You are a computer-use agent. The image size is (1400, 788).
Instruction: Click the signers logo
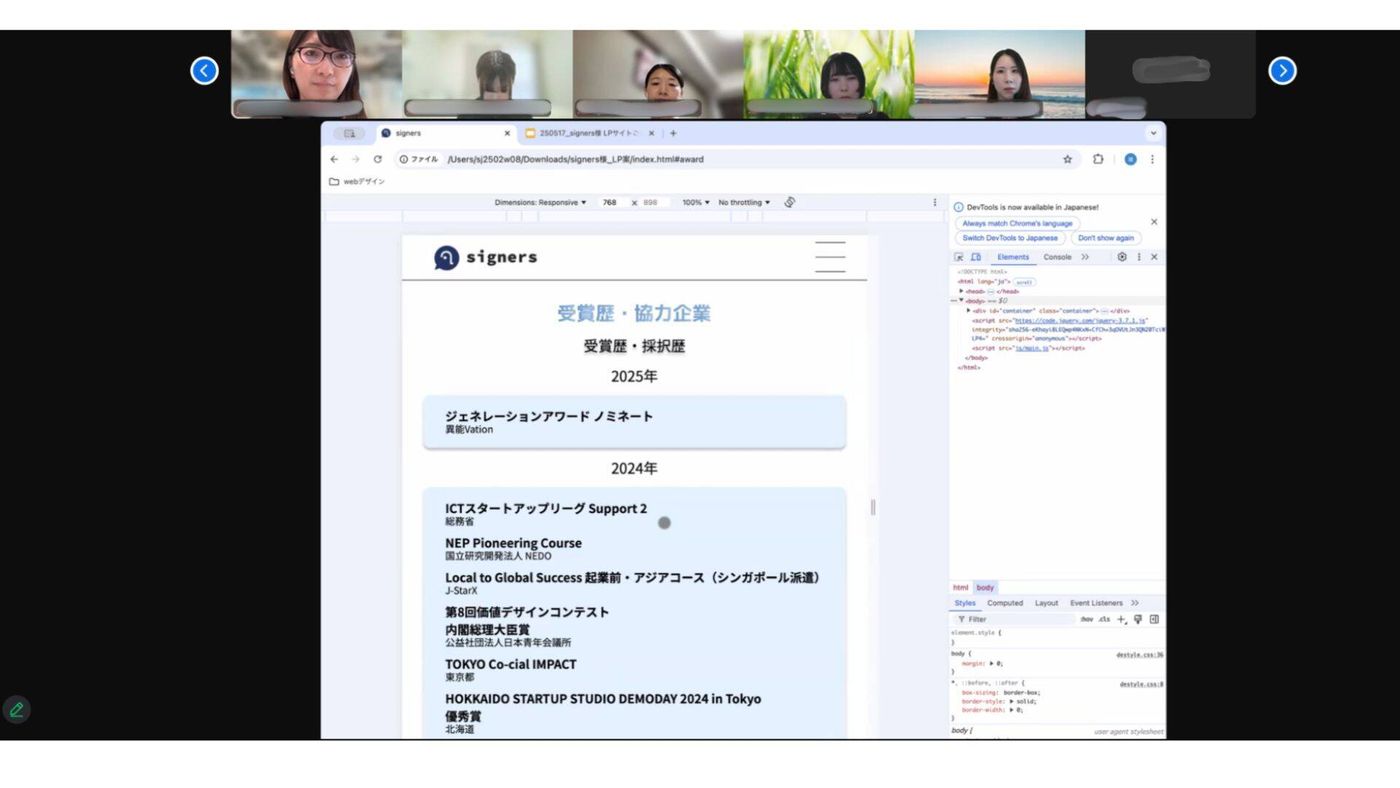coord(486,258)
